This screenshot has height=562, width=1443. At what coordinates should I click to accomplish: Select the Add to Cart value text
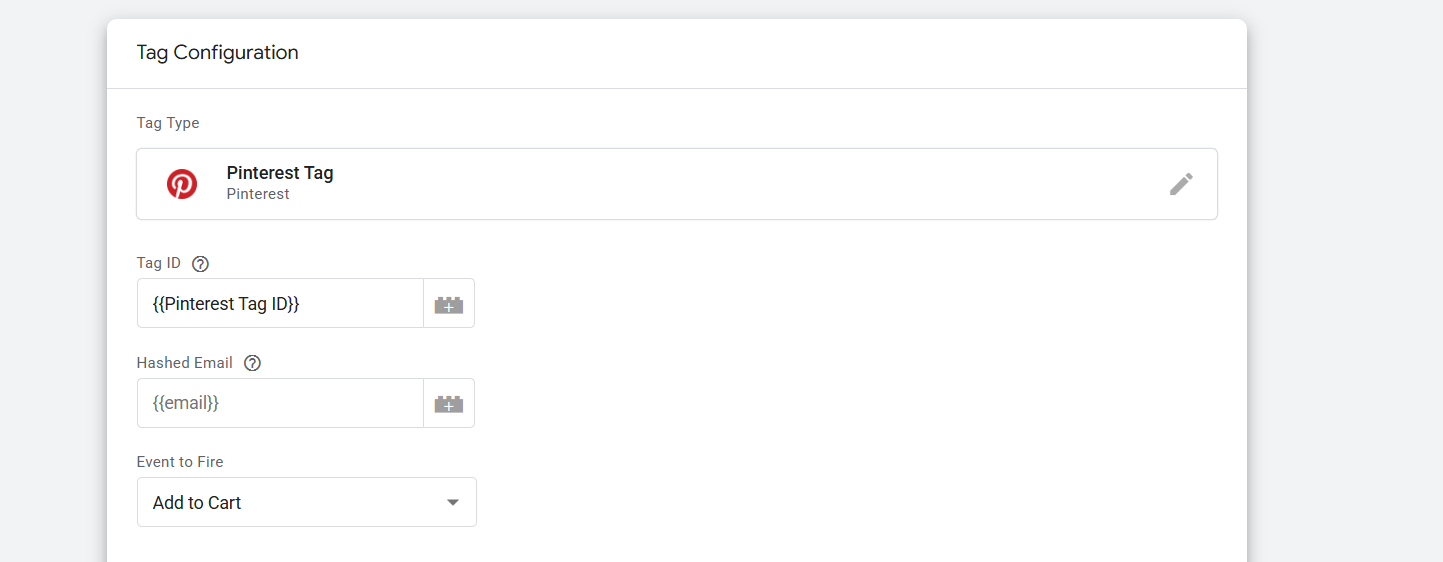[x=197, y=503]
